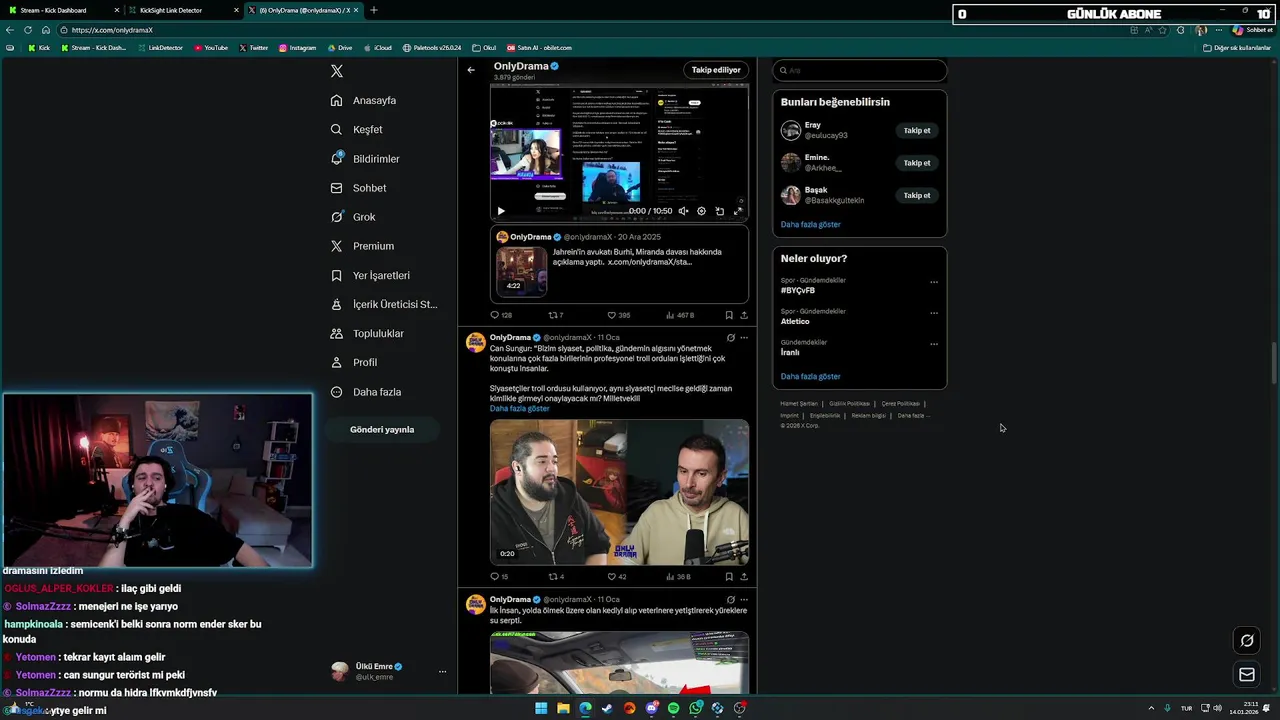Expand Daha fazla menu in sidebar
This screenshot has height=720, width=1280.
(x=366, y=392)
